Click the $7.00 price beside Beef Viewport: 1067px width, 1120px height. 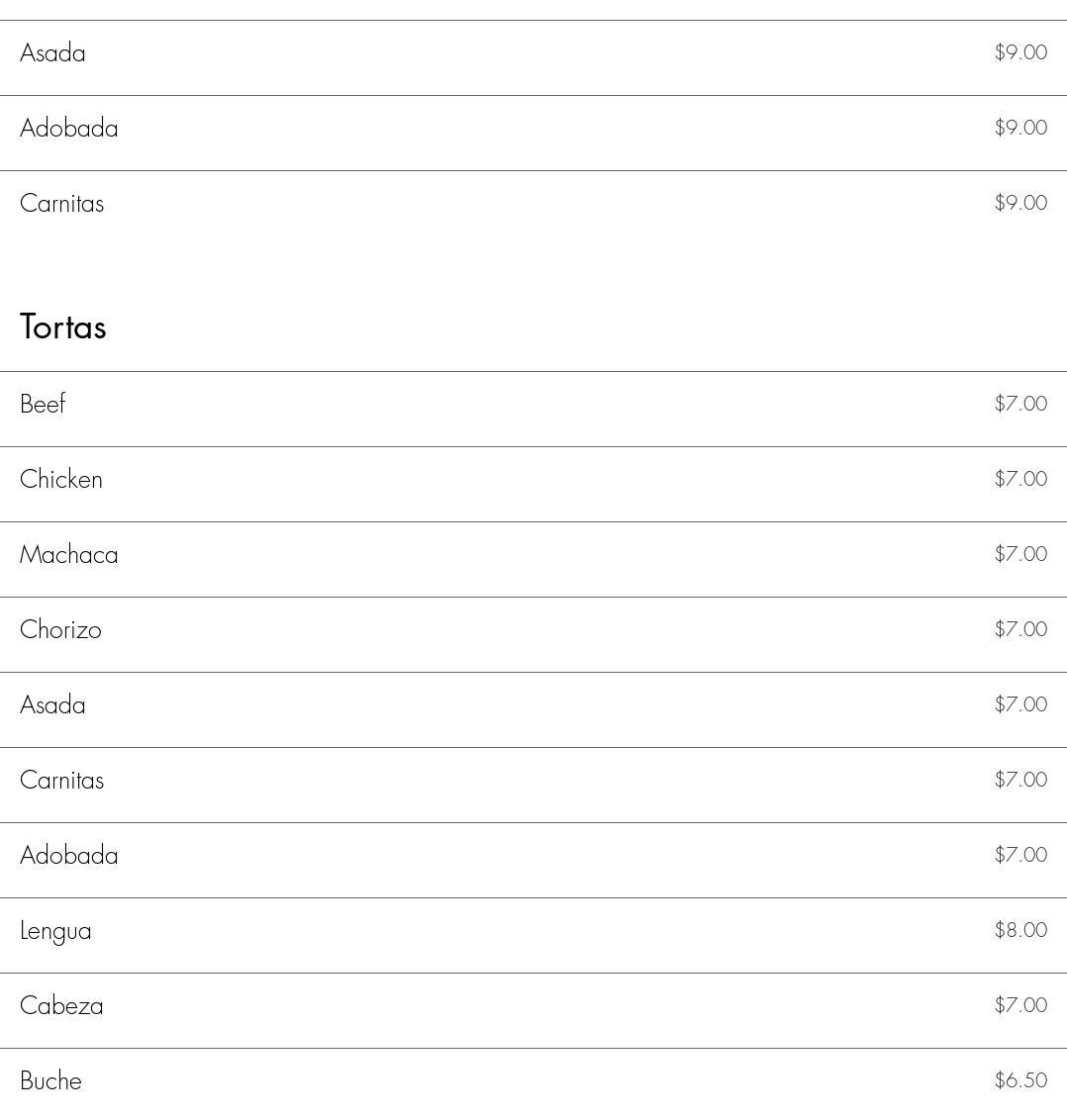pos(1020,404)
